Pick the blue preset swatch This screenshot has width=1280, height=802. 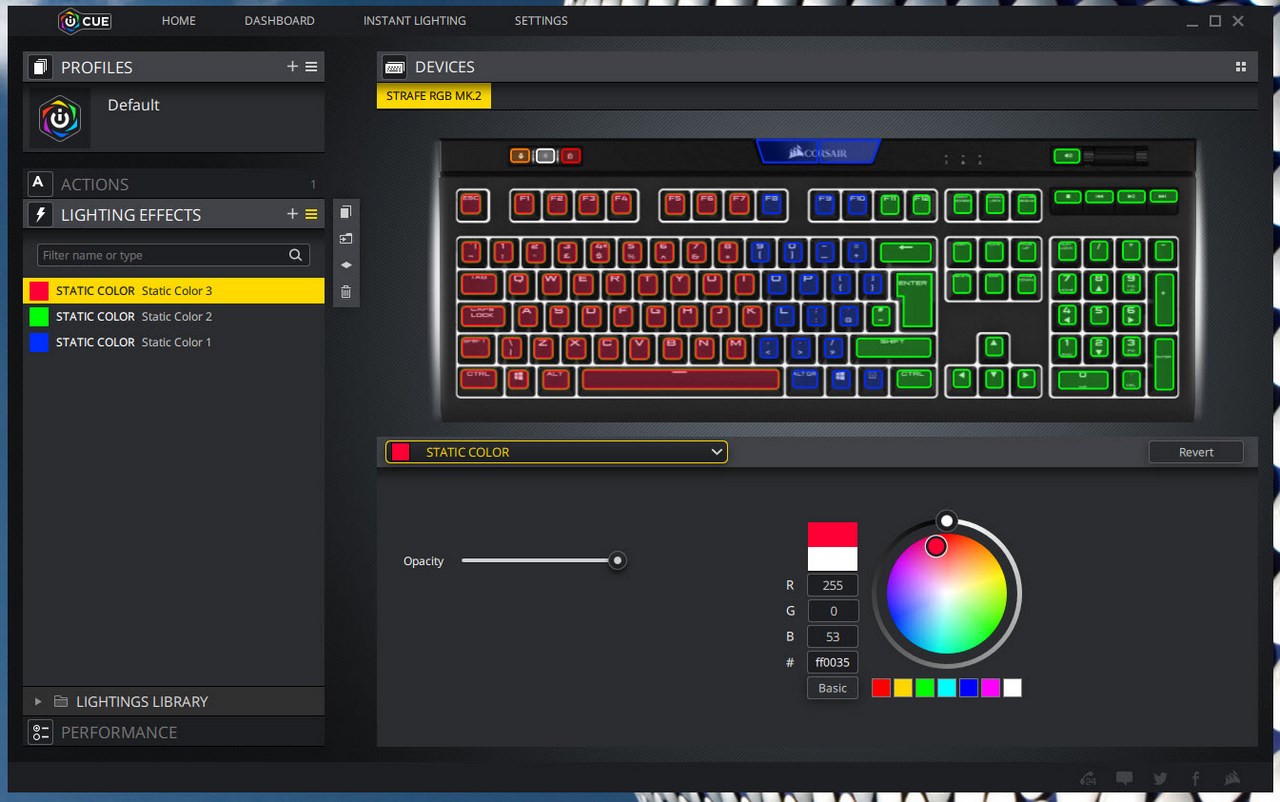point(969,688)
